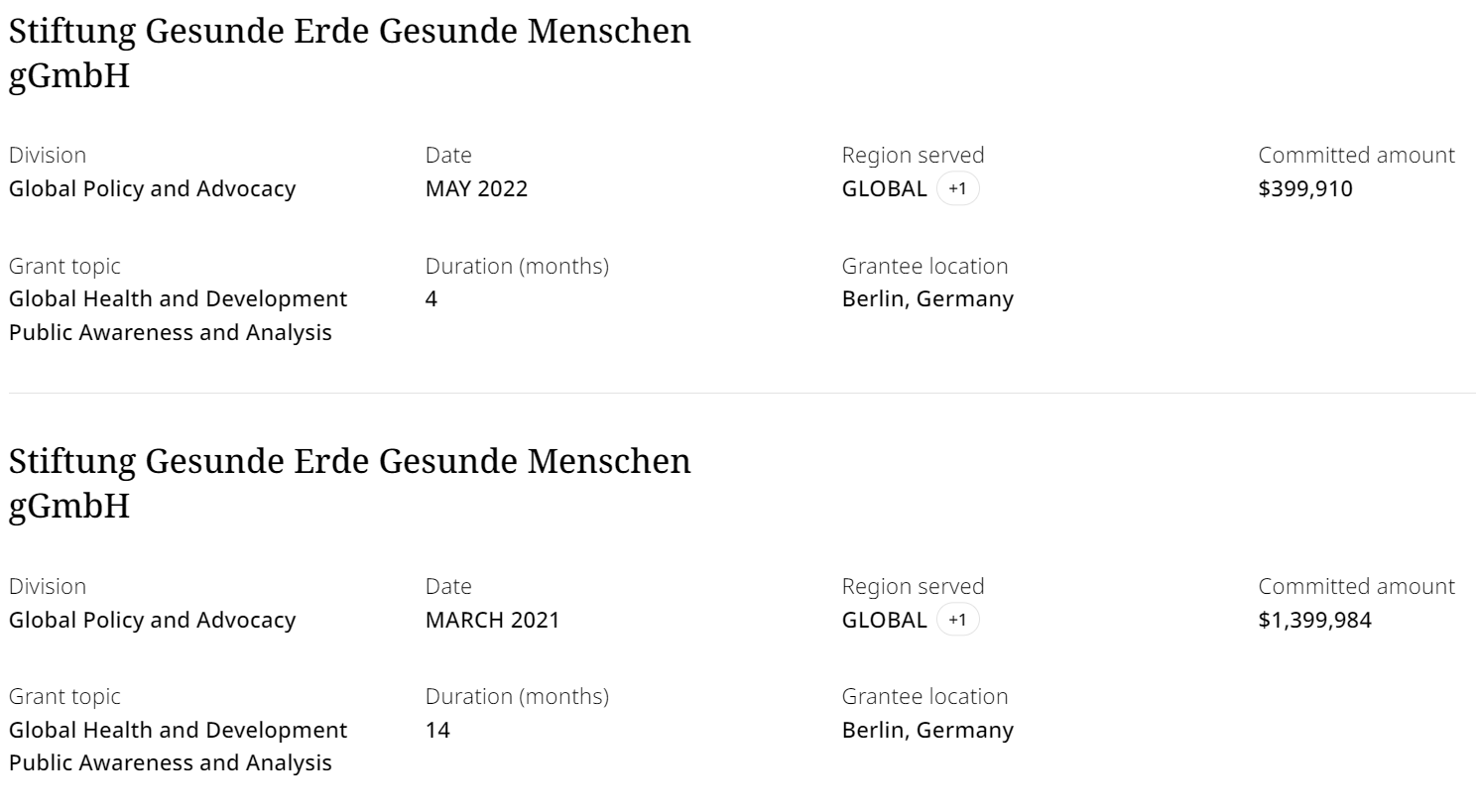Screen dimensions: 1476x812
Task: Click the Committed amount label above $399,910
Action: tap(1356, 155)
